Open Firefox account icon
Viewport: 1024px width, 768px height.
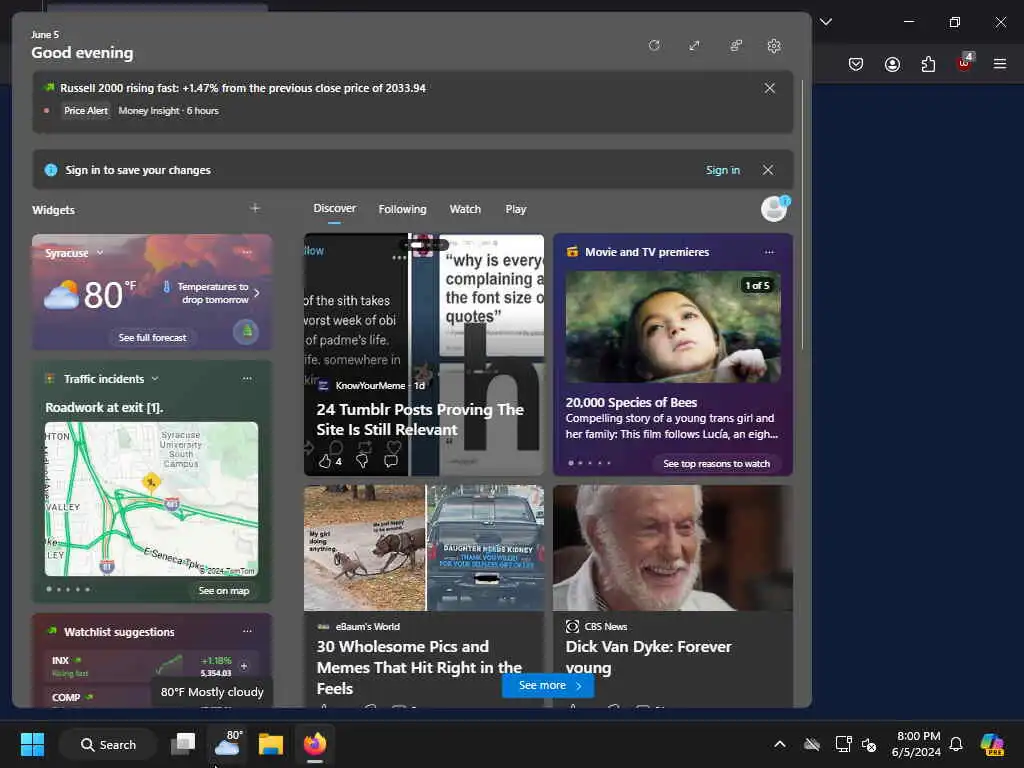point(892,64)
